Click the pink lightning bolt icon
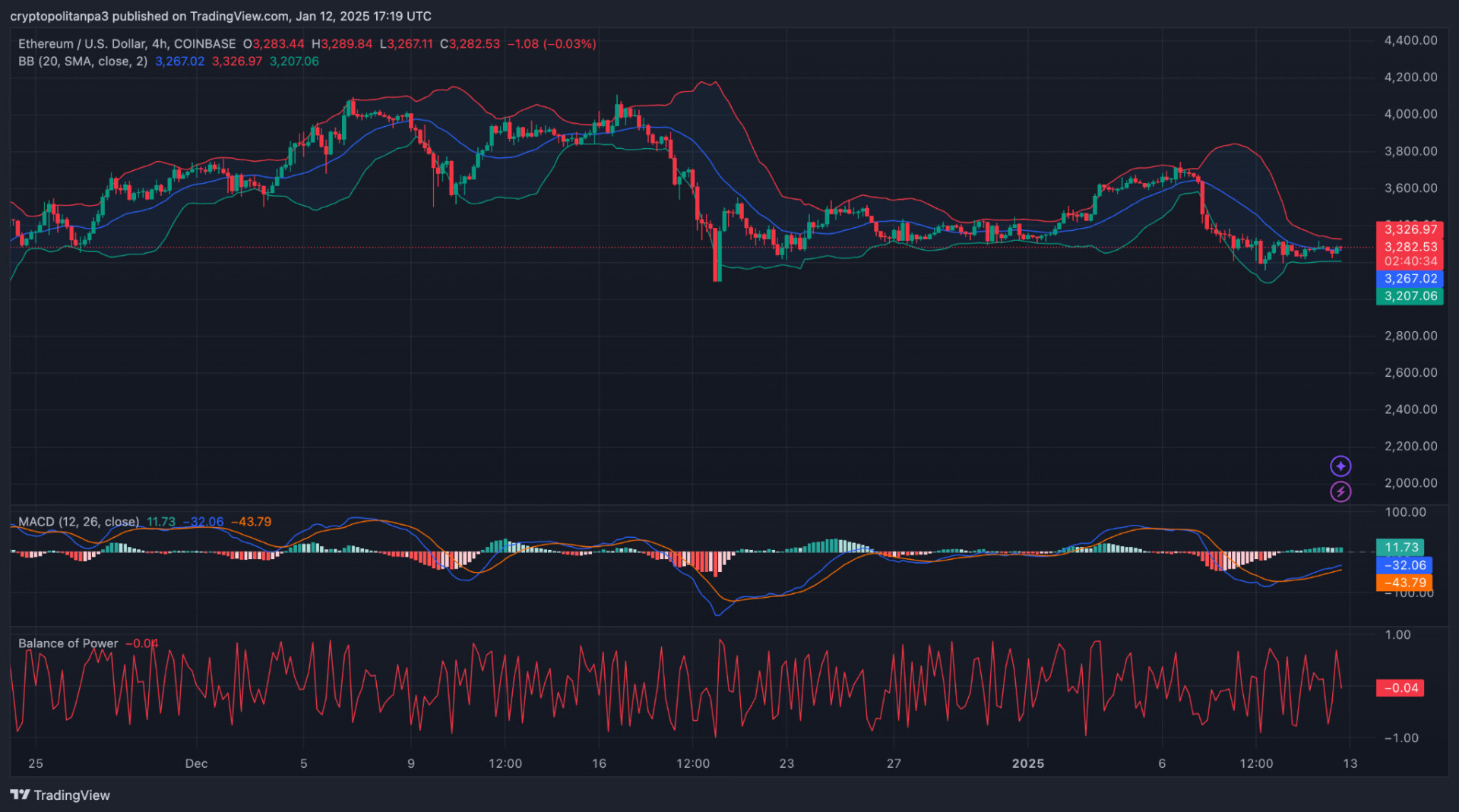 pyautogui.click(x=1340, y=492)
